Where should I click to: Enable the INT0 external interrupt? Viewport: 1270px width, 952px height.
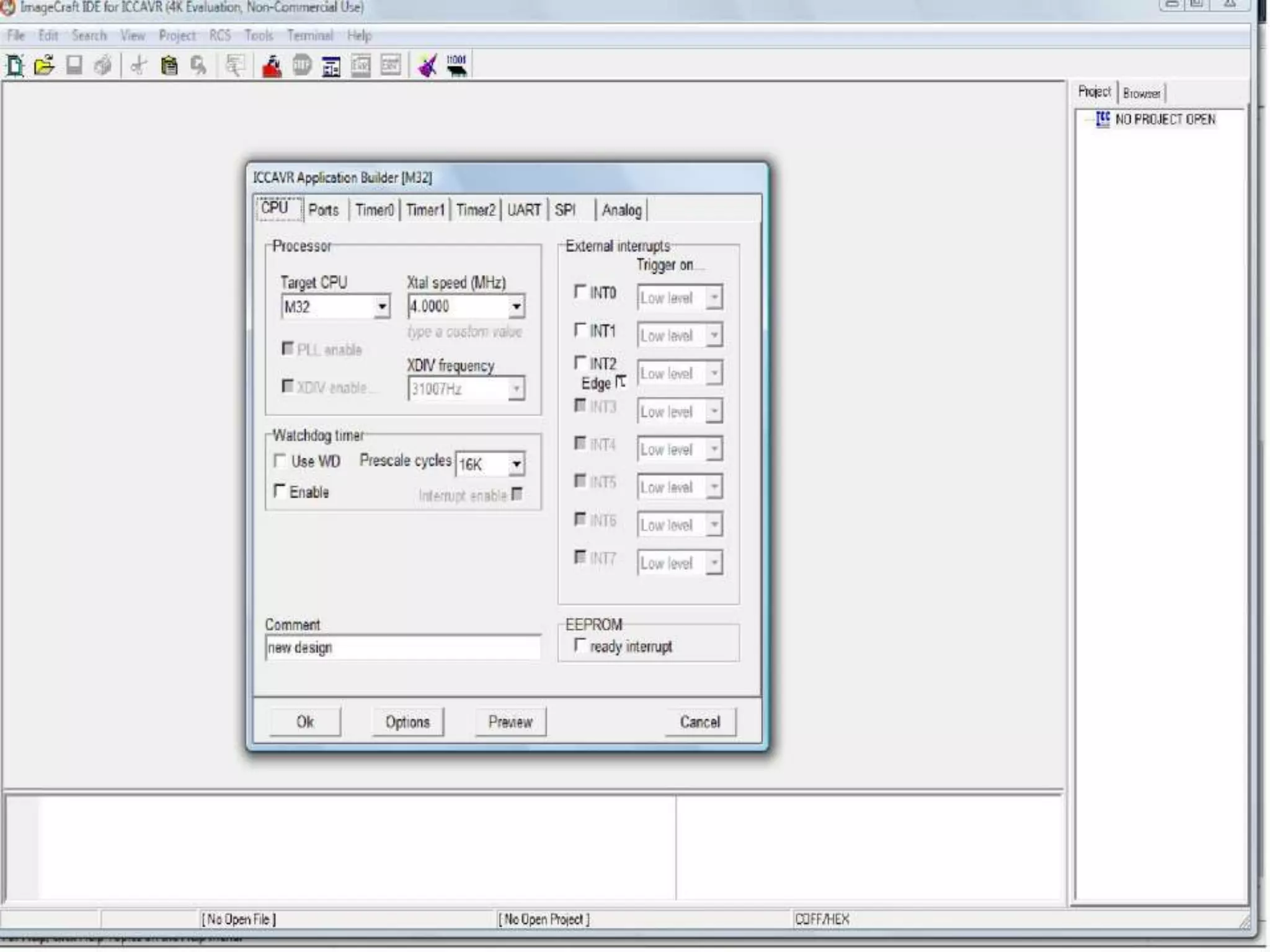(580, 291)
